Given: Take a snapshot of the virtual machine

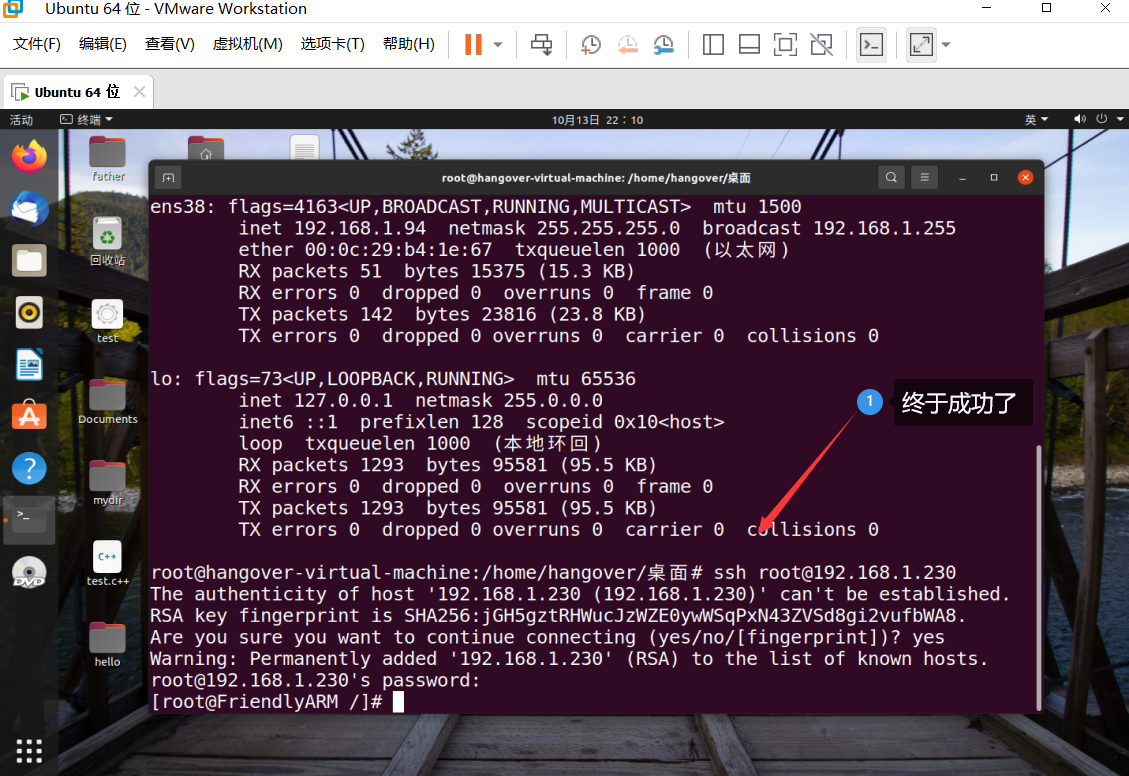Looking at the screenshot, I should [x=589, y=44].
